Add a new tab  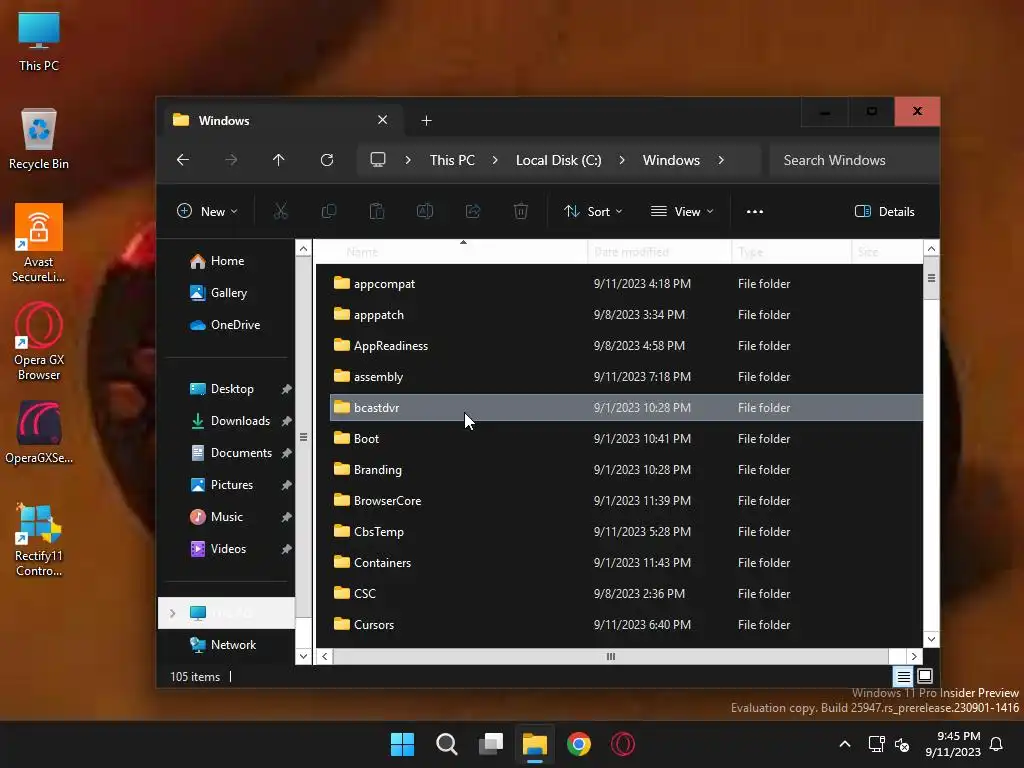(426, 120)
